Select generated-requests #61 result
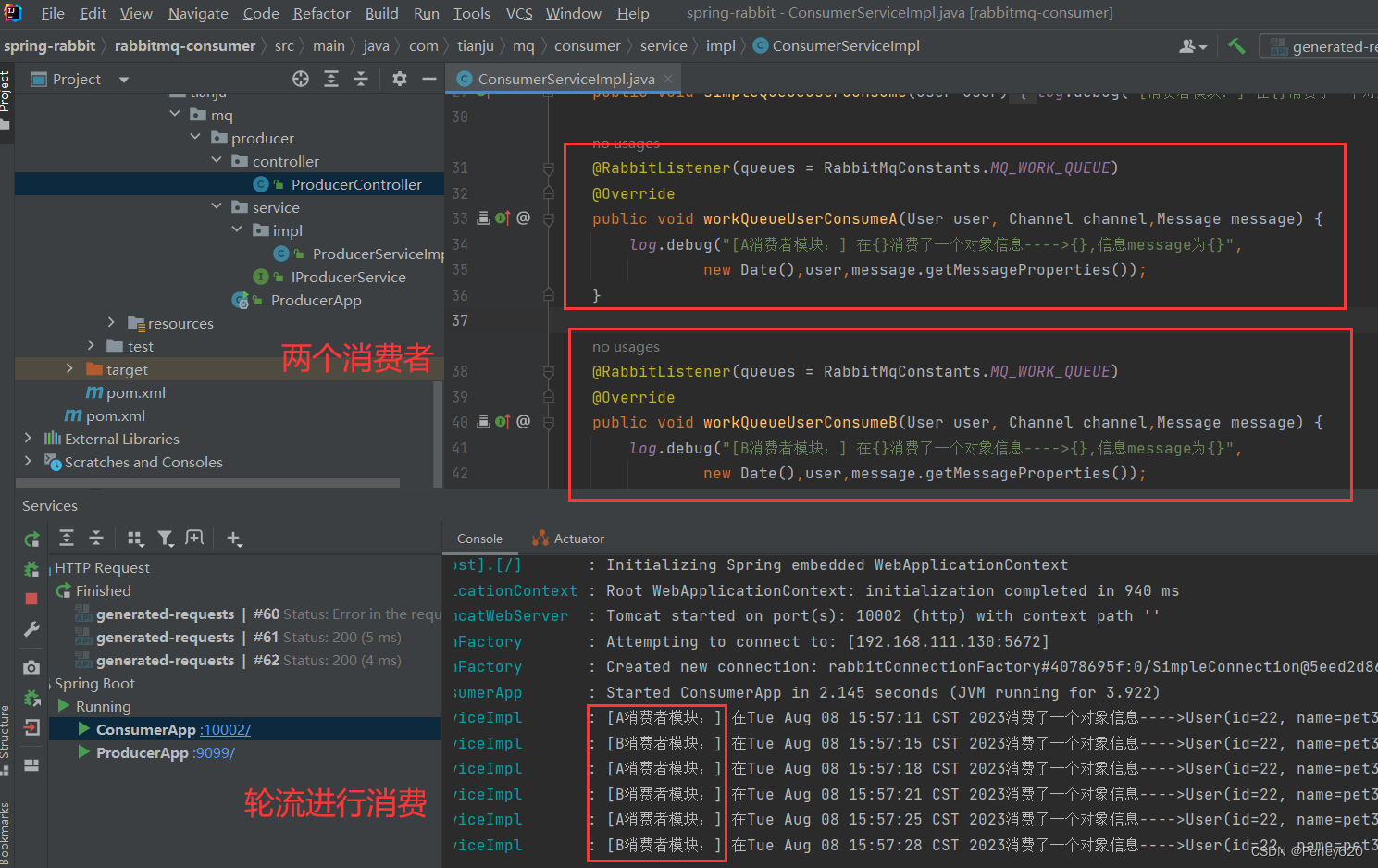 click(x=237, y=637)
